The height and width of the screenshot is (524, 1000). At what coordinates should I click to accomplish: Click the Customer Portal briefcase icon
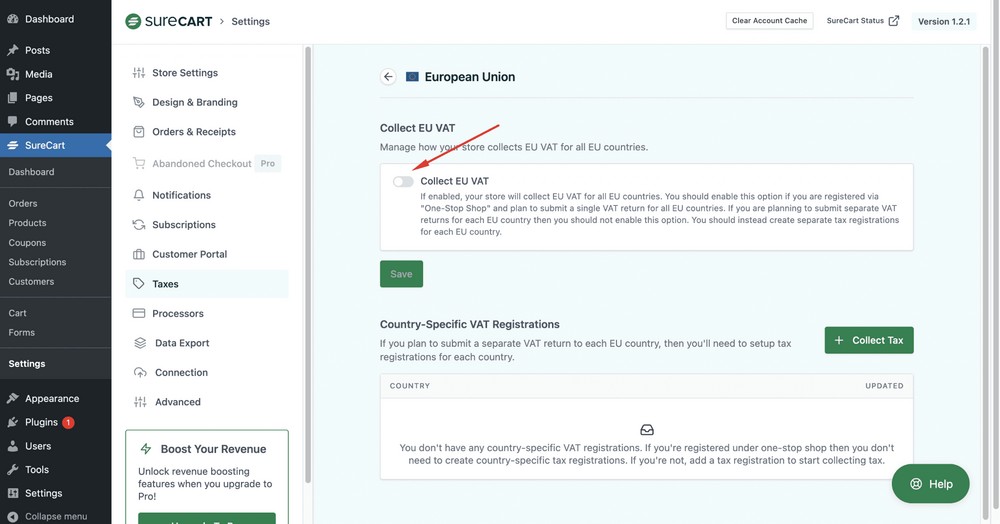coord(138,254)
